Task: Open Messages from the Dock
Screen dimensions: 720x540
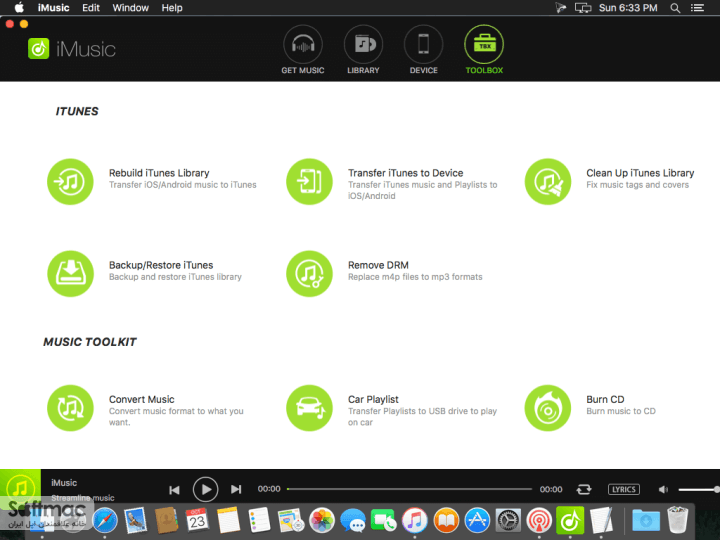Action: point(352,521)
